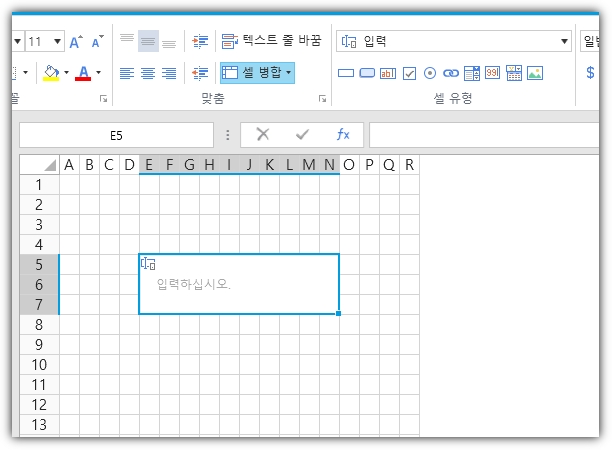
Task: Click the cancel X in formula bar
Action: (x=263, y=135)
